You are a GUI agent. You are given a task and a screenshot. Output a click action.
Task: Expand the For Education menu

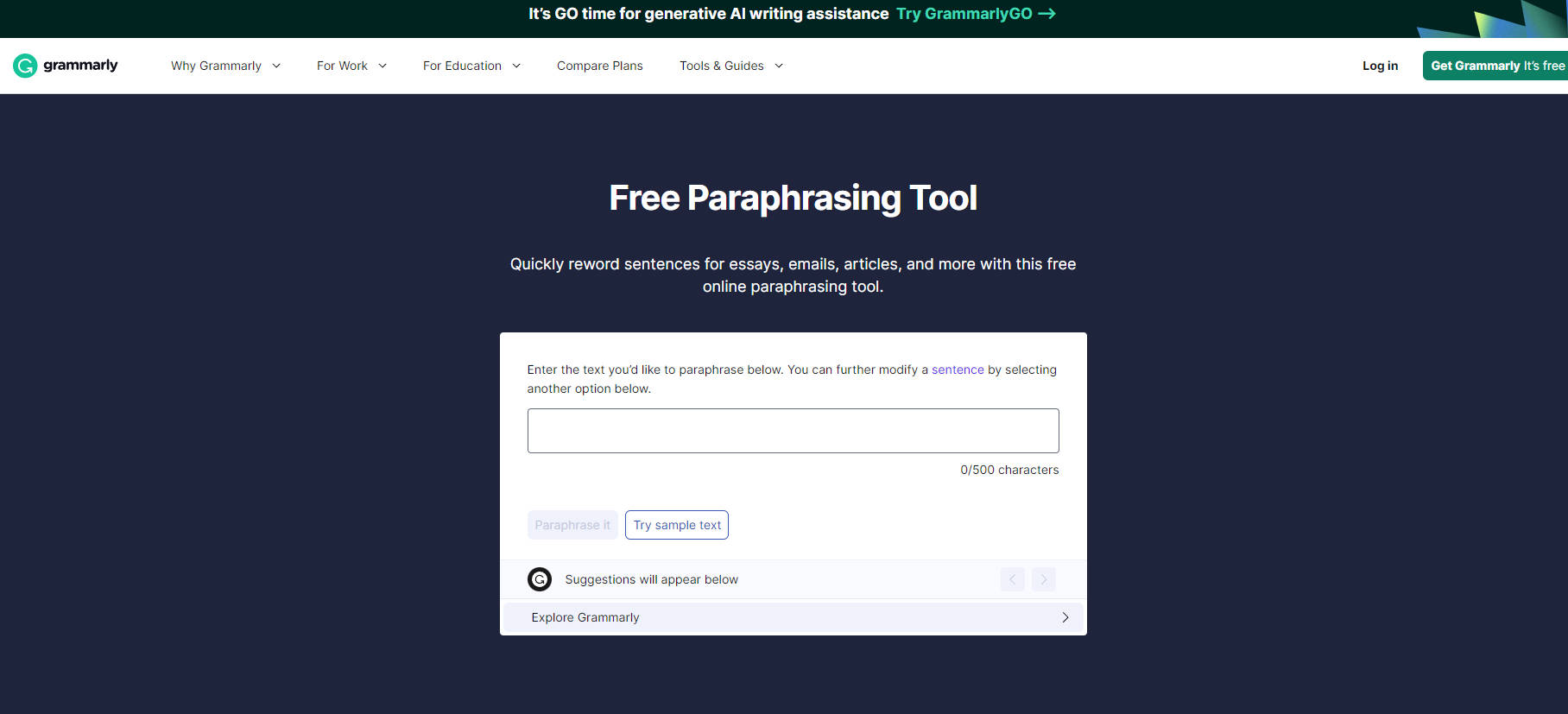pos(471,66)
